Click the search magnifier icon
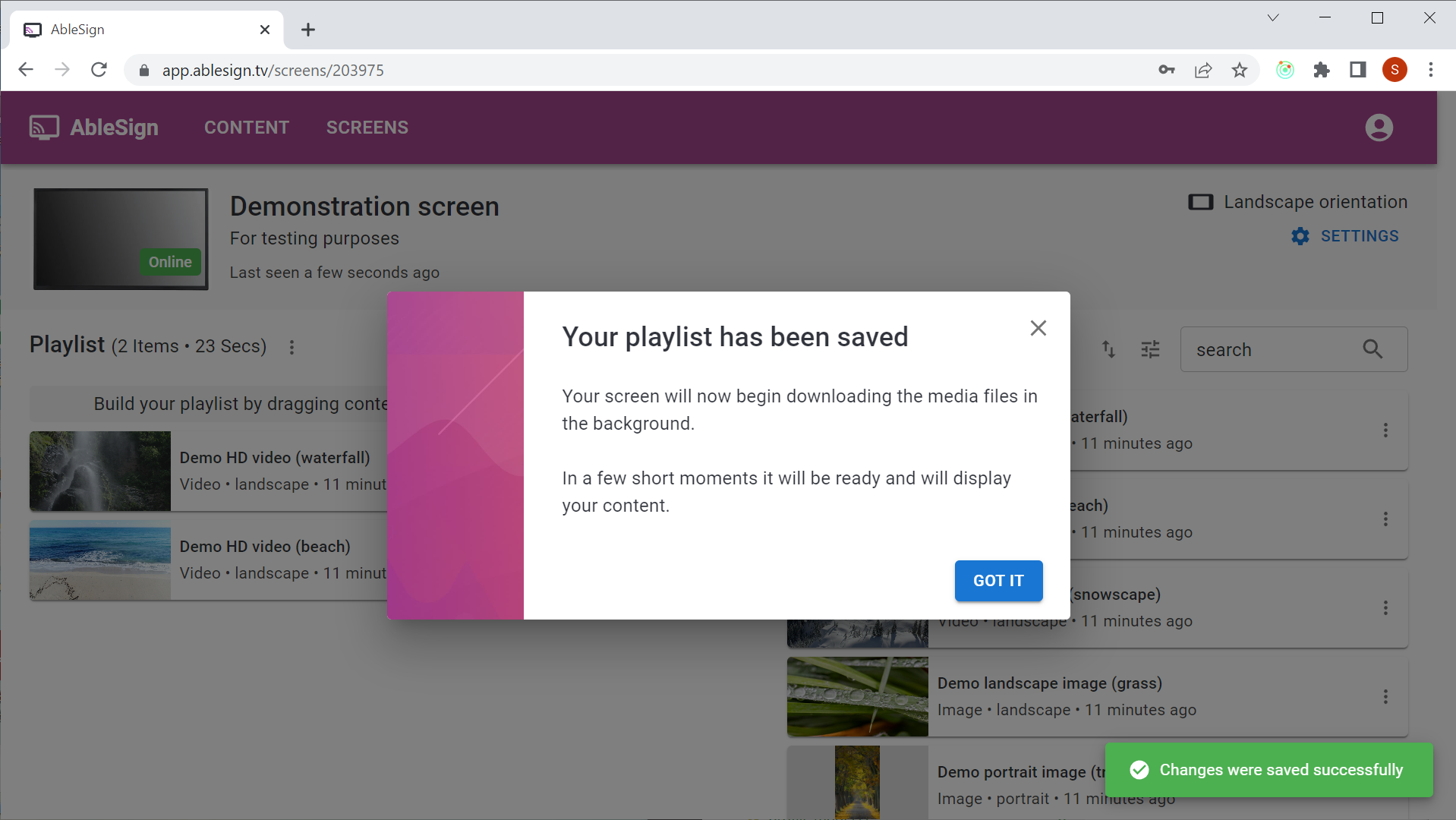1456x820 pixels. (1372, 349)
